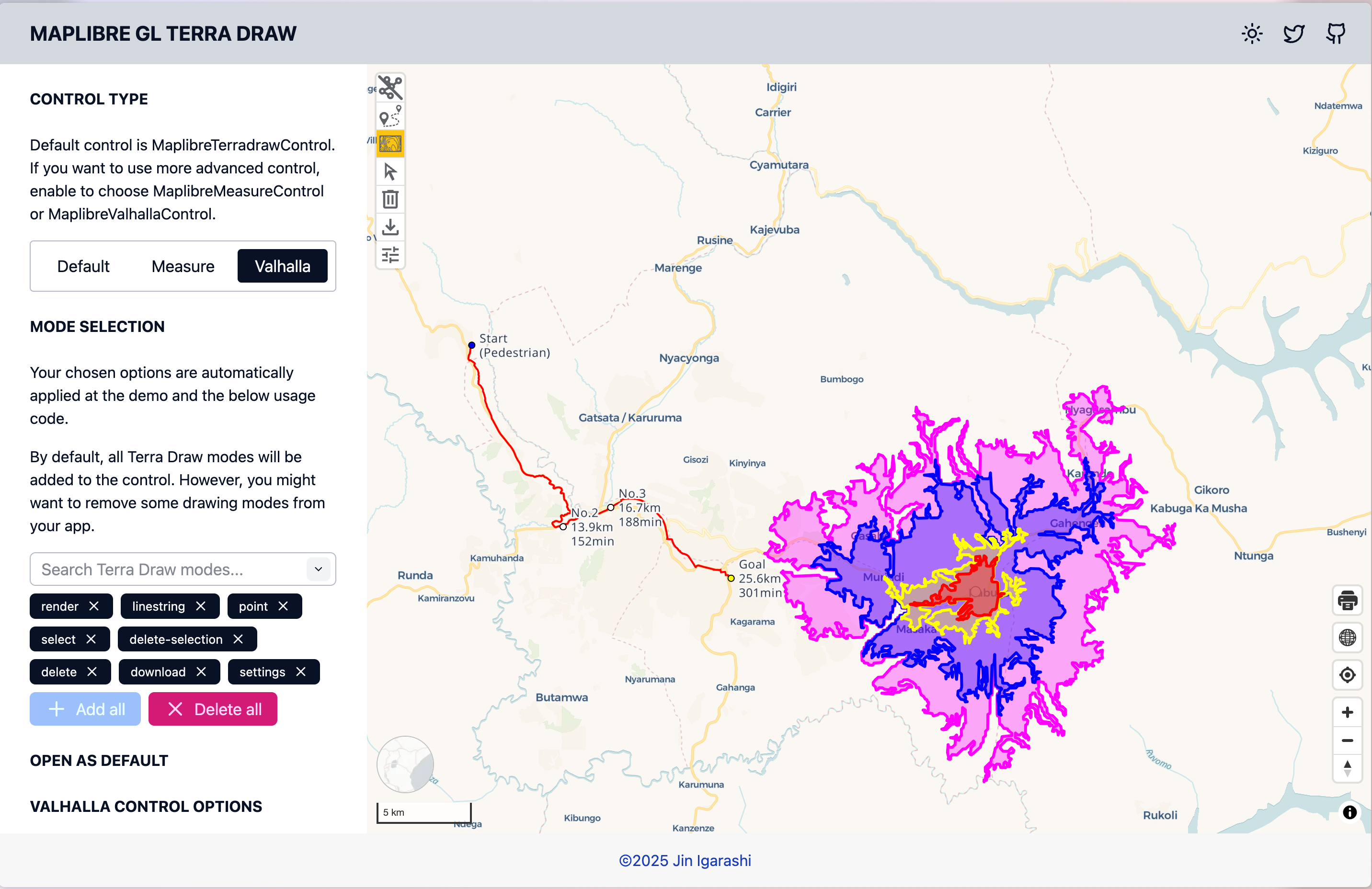
Task: Click the Add all button
Action: 85,709
